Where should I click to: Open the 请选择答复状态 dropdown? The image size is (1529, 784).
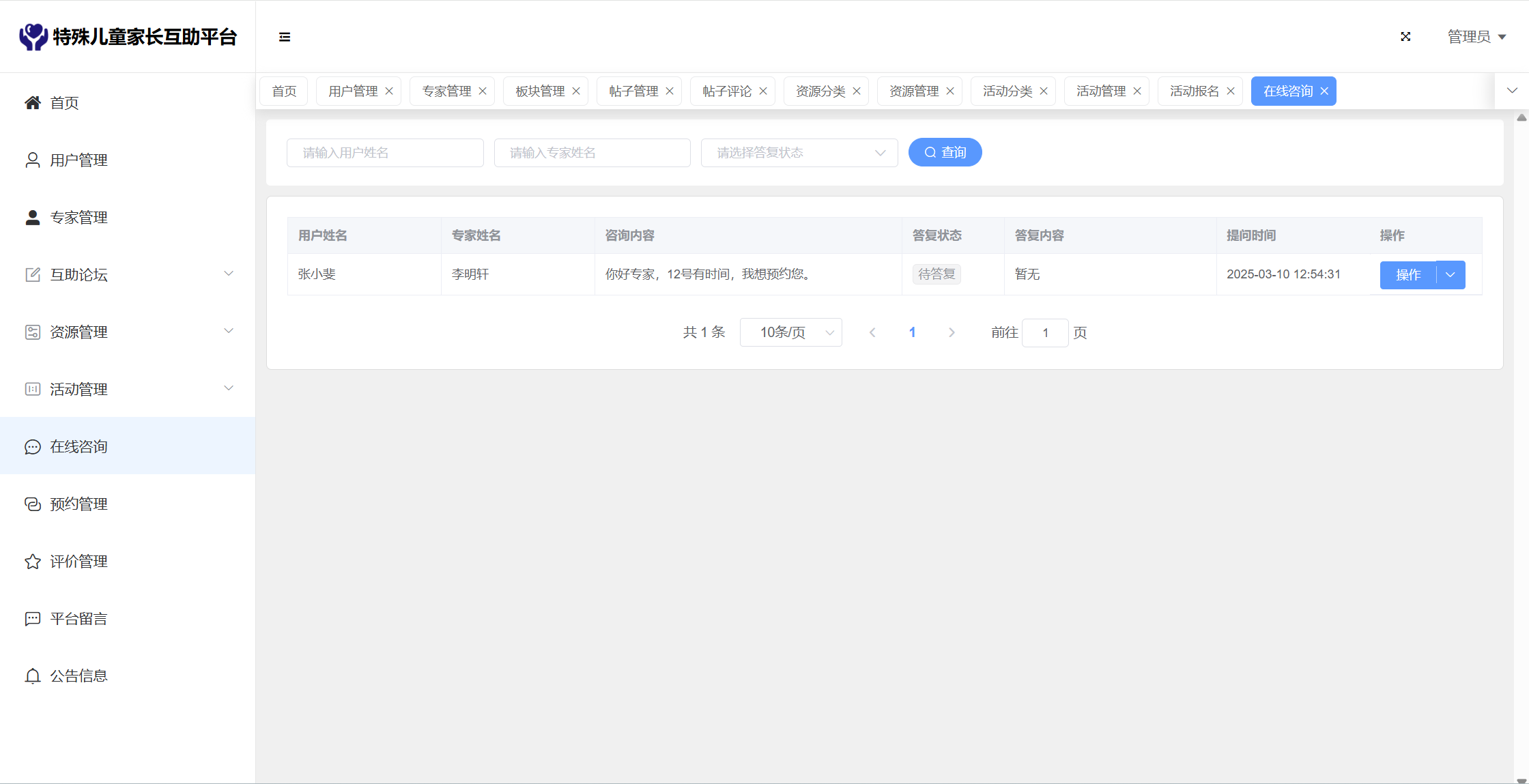tap(799, 153)
